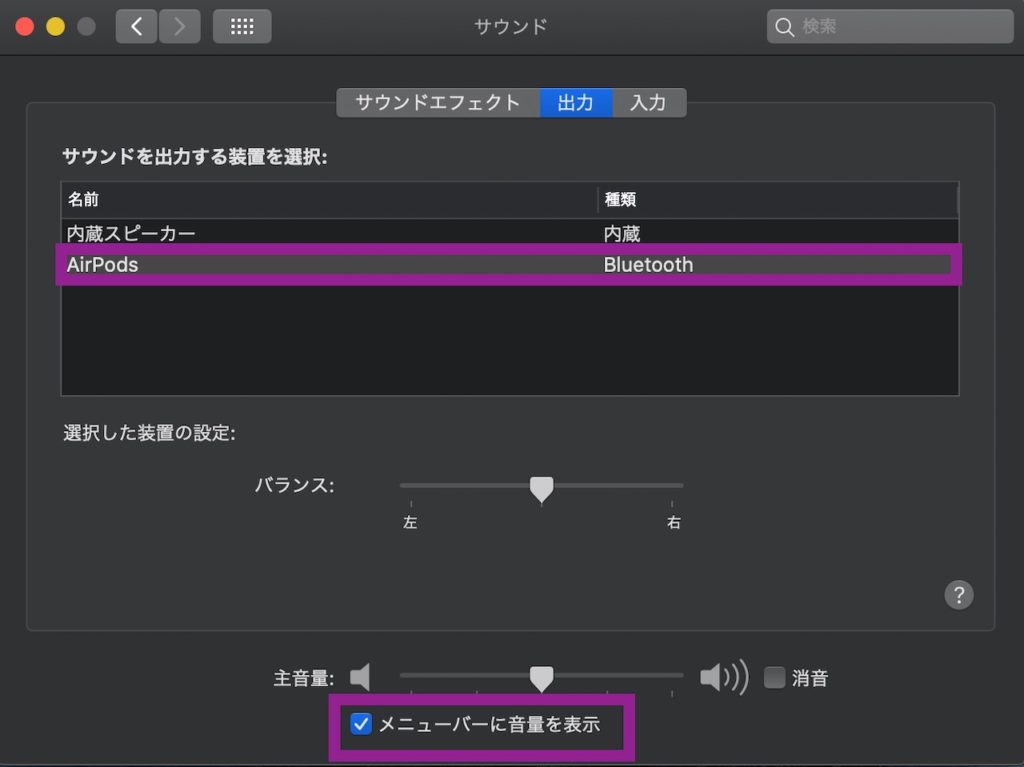Show all preferences grid button
Viewport: 1024px width, 767px height.
tap(242, 27)
